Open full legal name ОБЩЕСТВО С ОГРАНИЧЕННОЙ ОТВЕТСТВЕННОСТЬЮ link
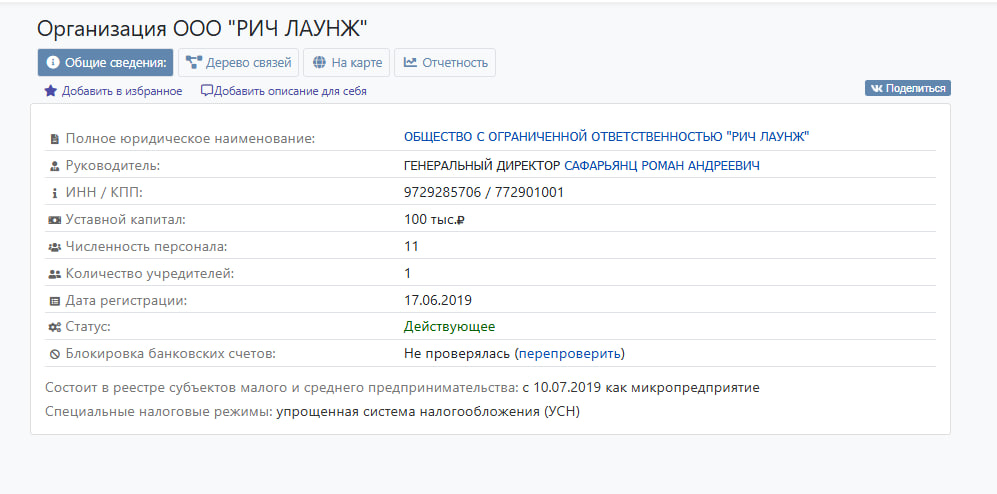The image size is (997, 494). 606,137
